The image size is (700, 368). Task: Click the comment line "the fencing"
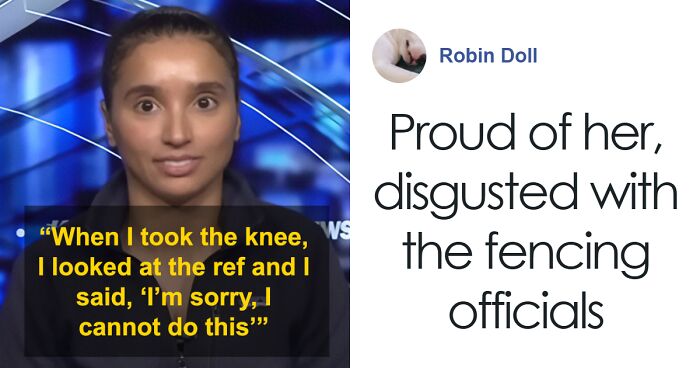click(526, 253)
